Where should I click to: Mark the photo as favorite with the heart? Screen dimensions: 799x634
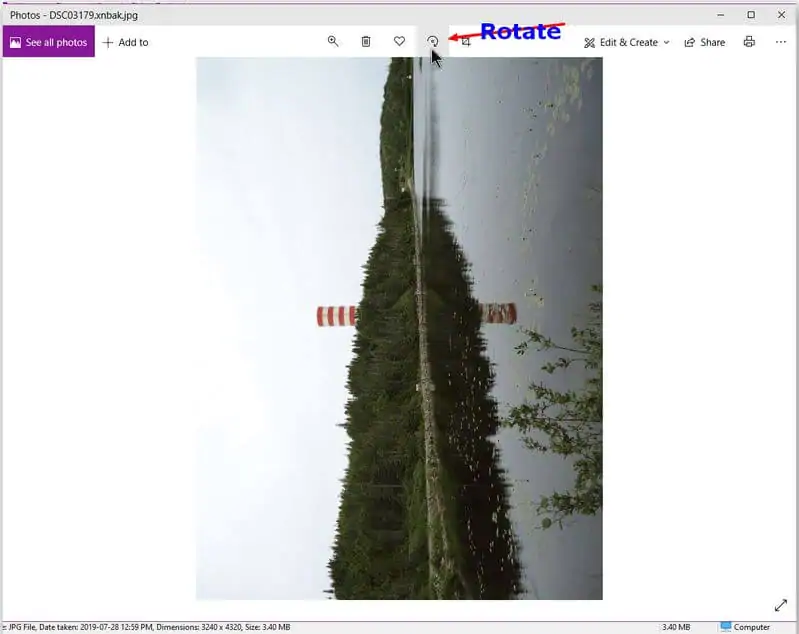pos(400,41)
